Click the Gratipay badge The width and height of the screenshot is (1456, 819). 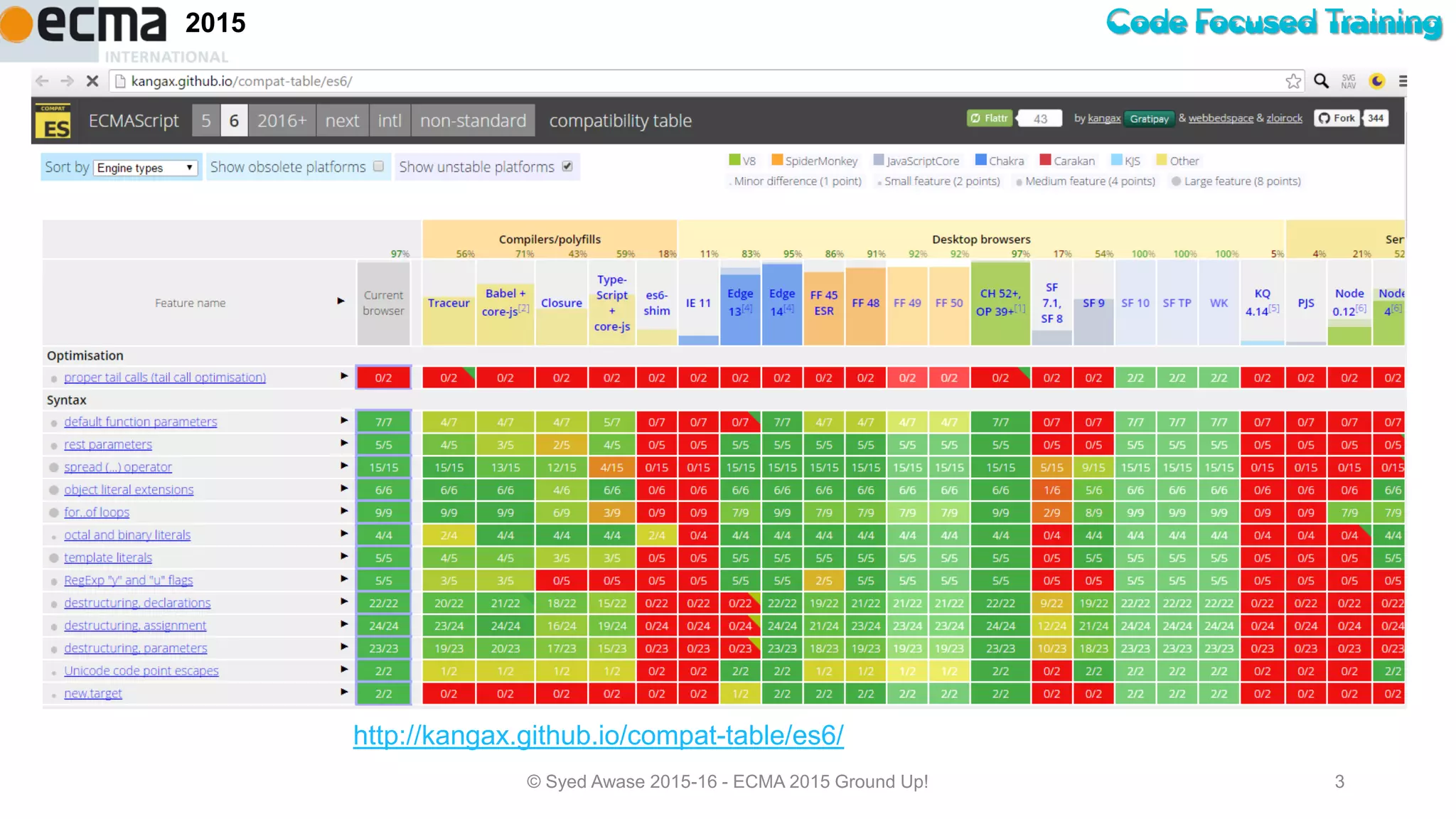pyautogui.click(x=1149, y=119)
